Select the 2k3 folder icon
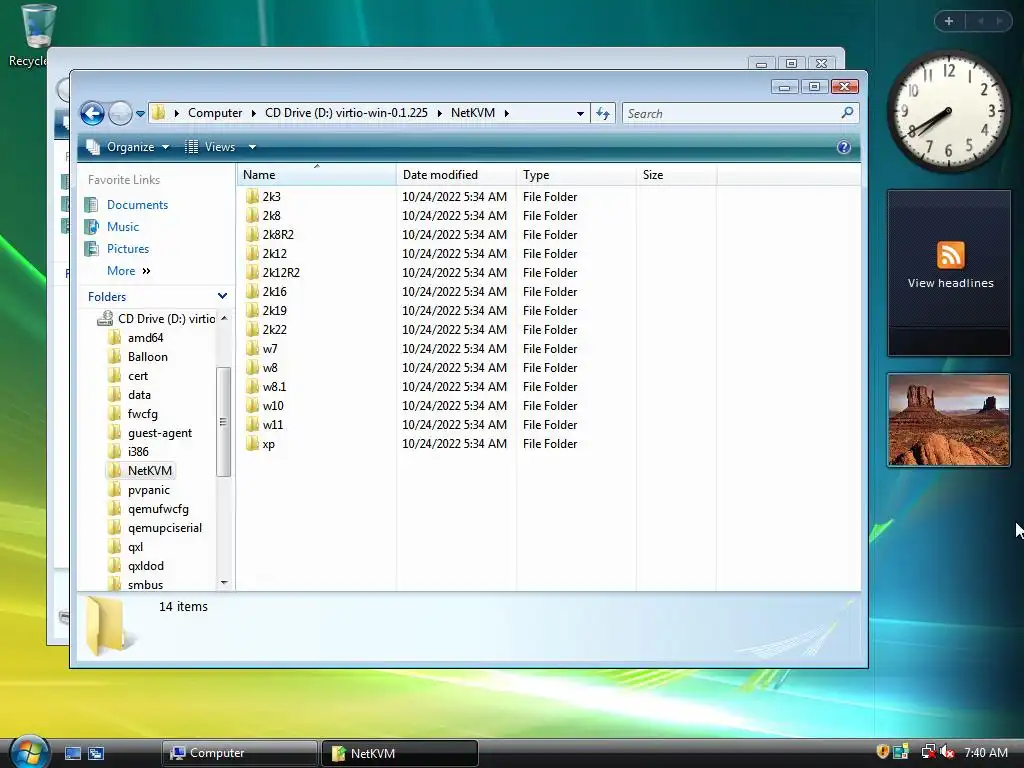This screenshot has height=768, width=1024. [253, 197]
